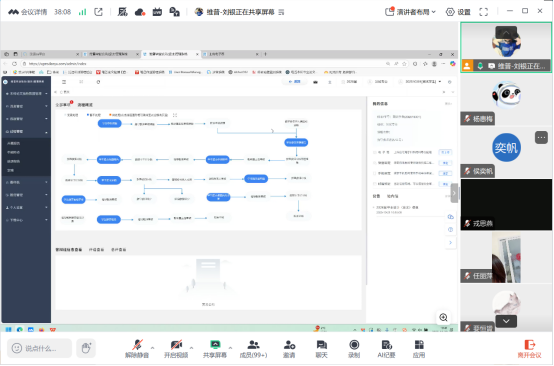Viewport: 554px width, 366px height.
Task: Unmute with 解除静音
Action: (137, 348)
